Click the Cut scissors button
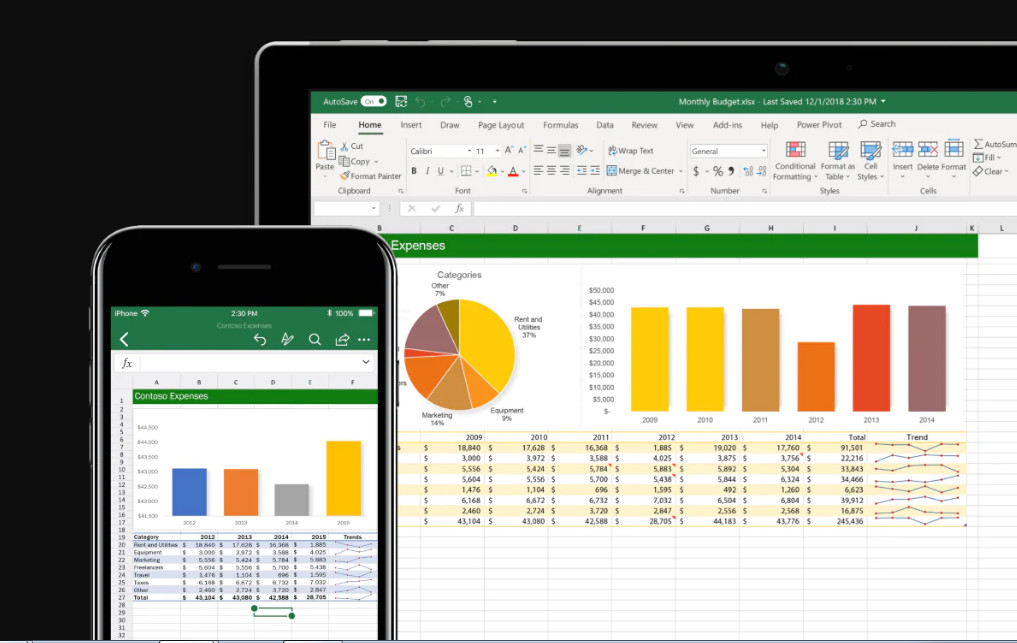The image size is (1017, 643). coord(352,146)
